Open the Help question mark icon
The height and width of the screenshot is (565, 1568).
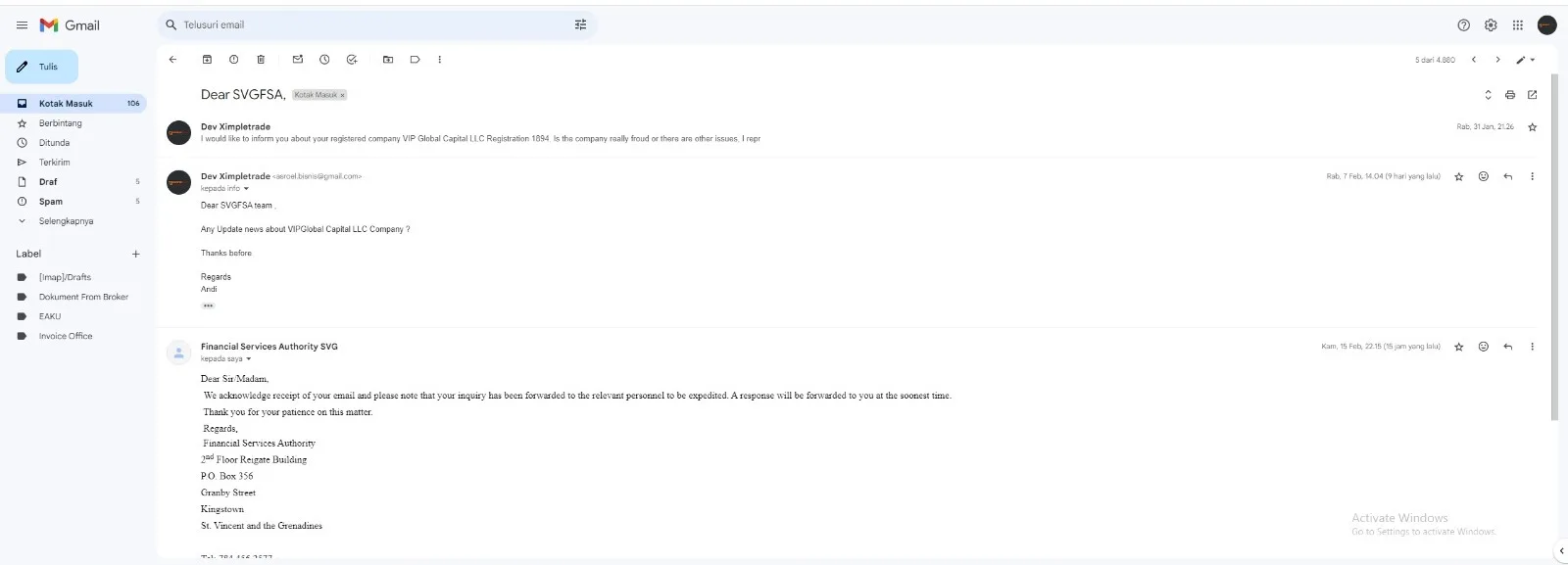tap(1464, 25)
